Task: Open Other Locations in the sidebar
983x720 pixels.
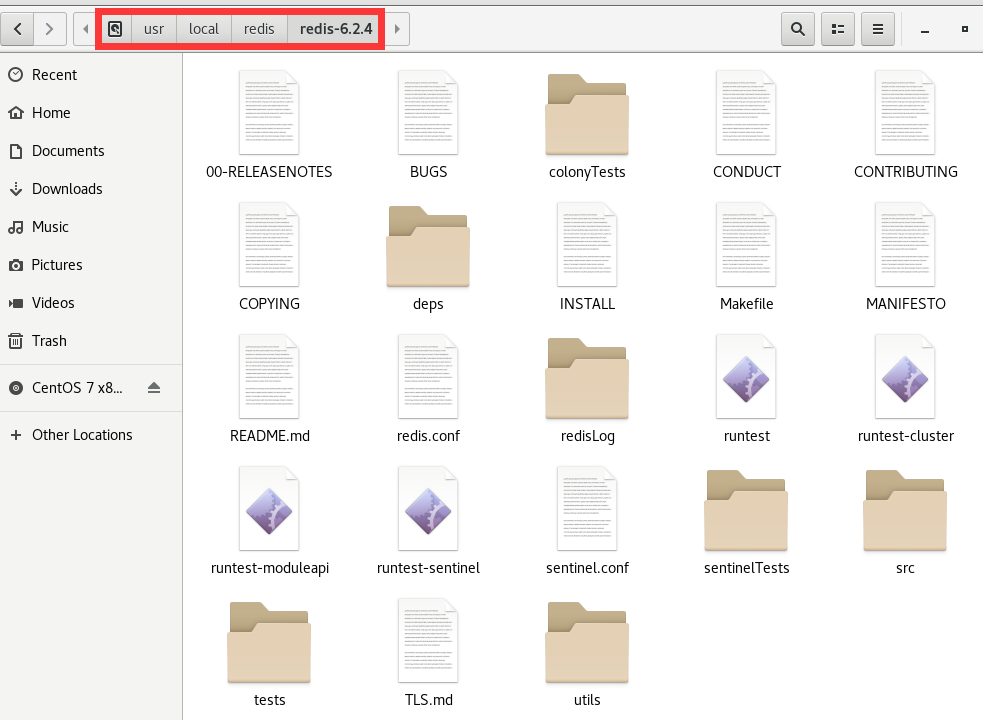Action: [91, 435]
